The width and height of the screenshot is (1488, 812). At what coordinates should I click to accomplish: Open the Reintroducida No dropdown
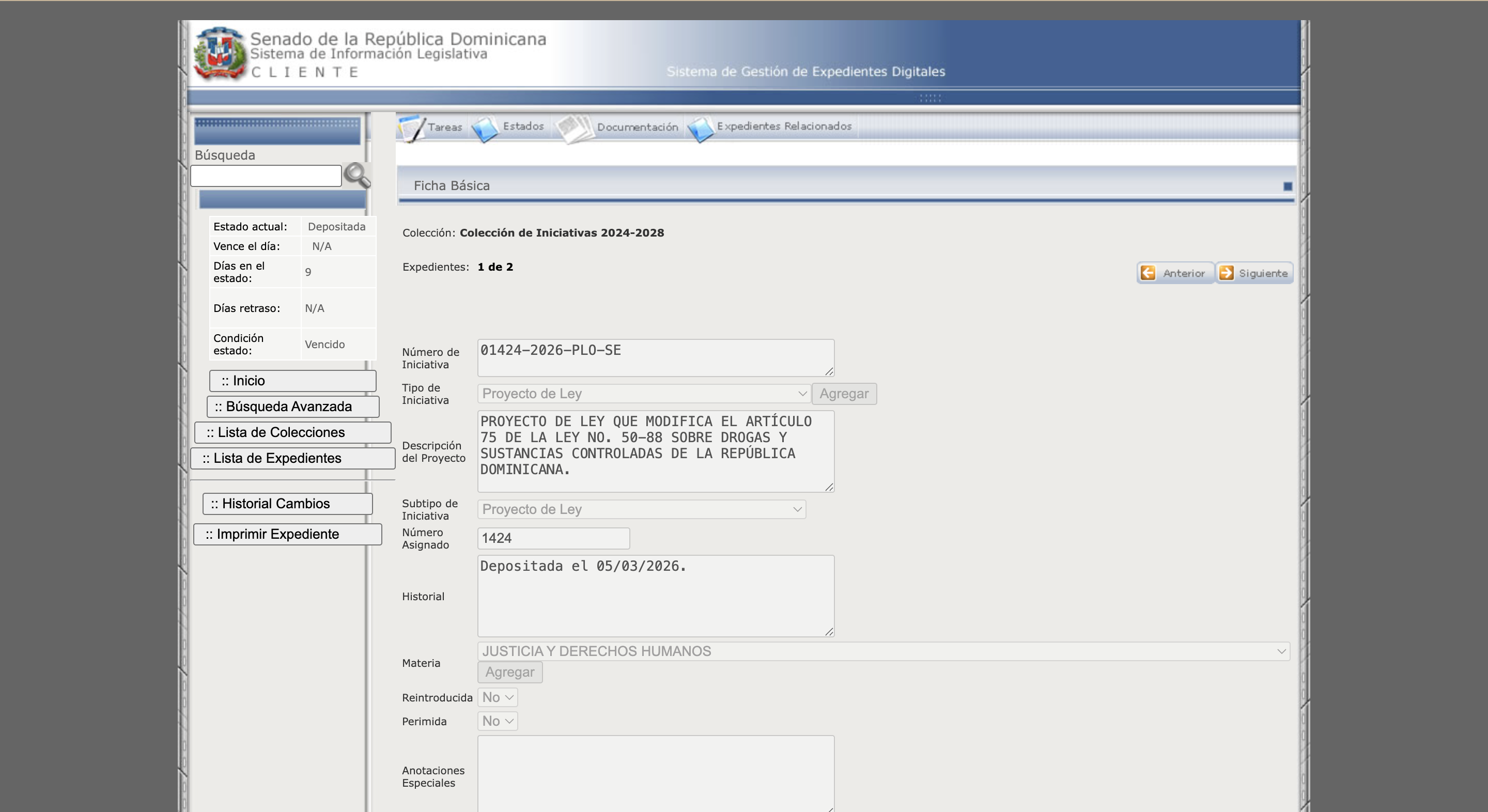pyautogui.click(x=498, y=698)
